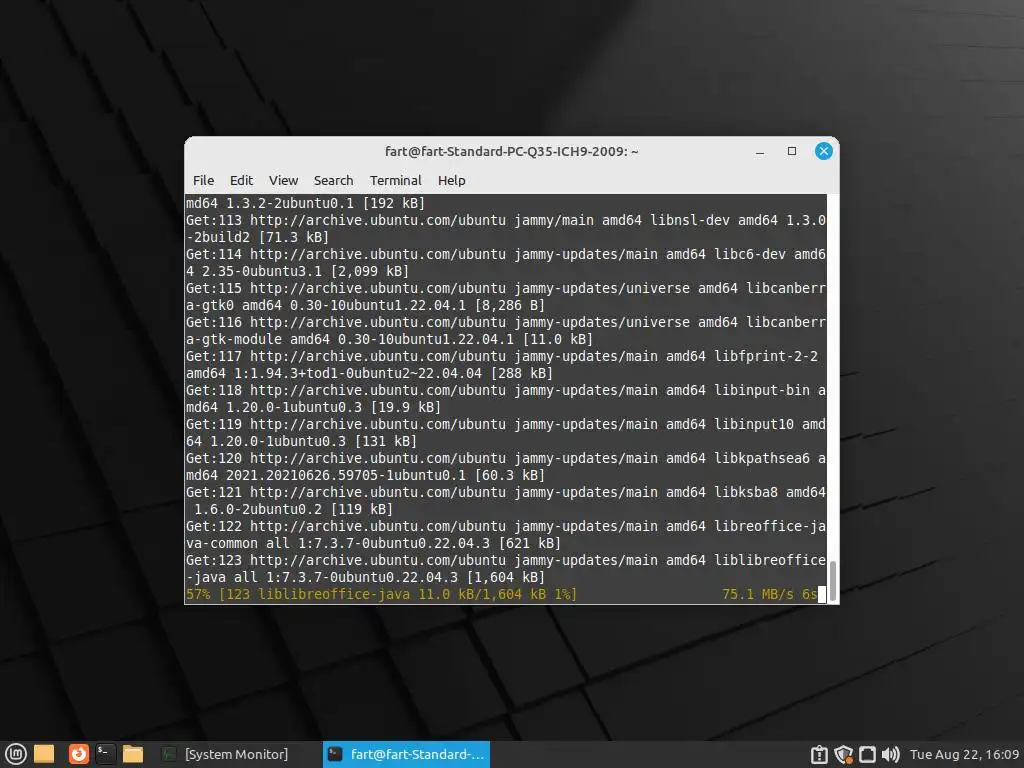This screenshot has height=768, width=1024.
Task: Open the Linux Mint start menu
Action: 15,754
